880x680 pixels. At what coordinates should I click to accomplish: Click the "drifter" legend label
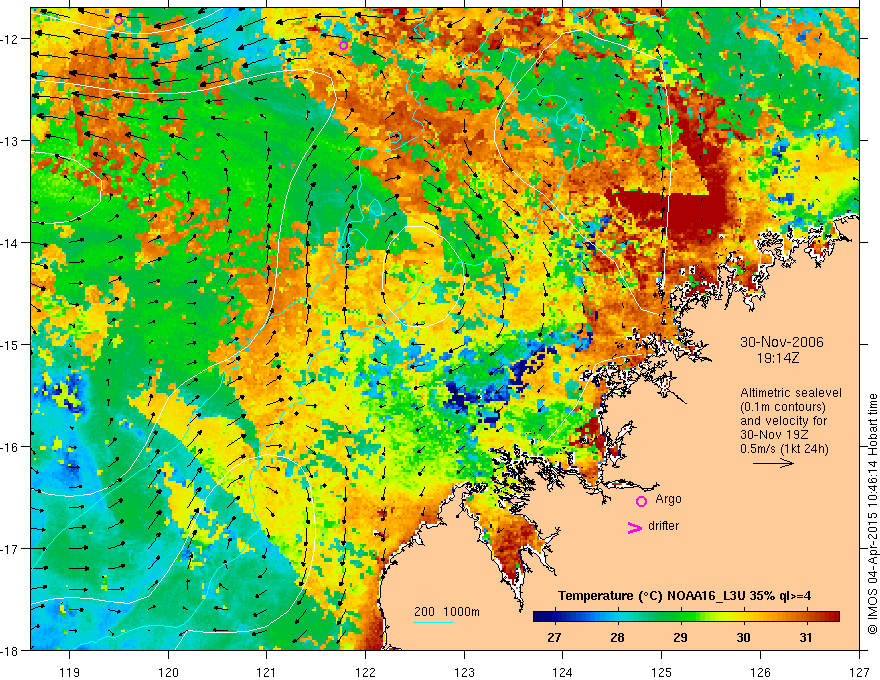point(663,526)
